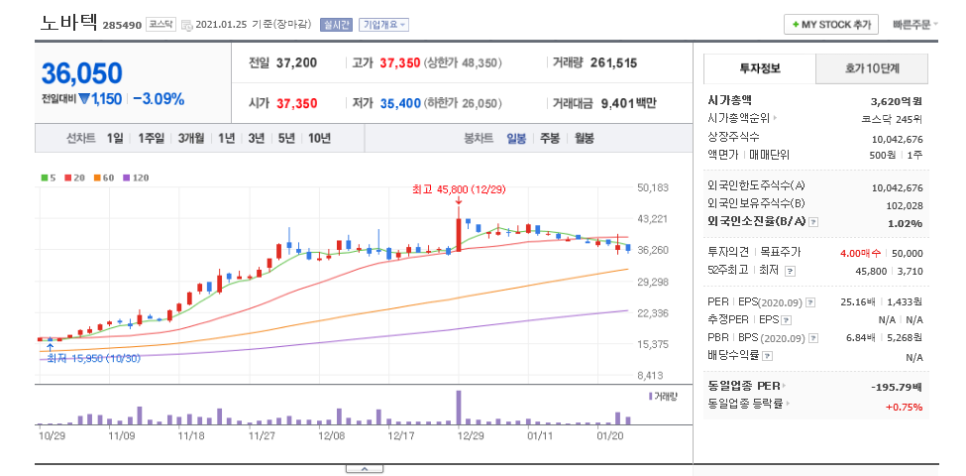
Task: Select the 1년 line chart period
Action: 226,139
